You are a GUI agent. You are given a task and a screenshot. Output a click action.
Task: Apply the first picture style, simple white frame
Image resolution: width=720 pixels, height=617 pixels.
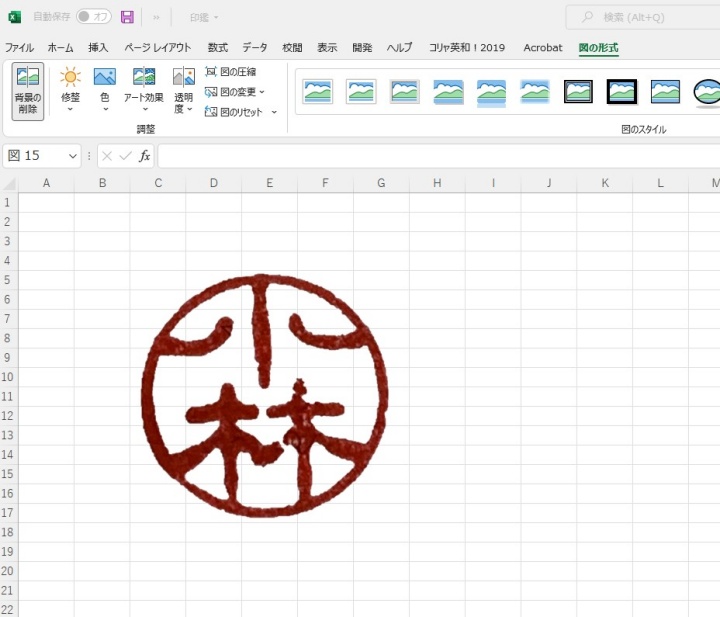pos(318,91)
